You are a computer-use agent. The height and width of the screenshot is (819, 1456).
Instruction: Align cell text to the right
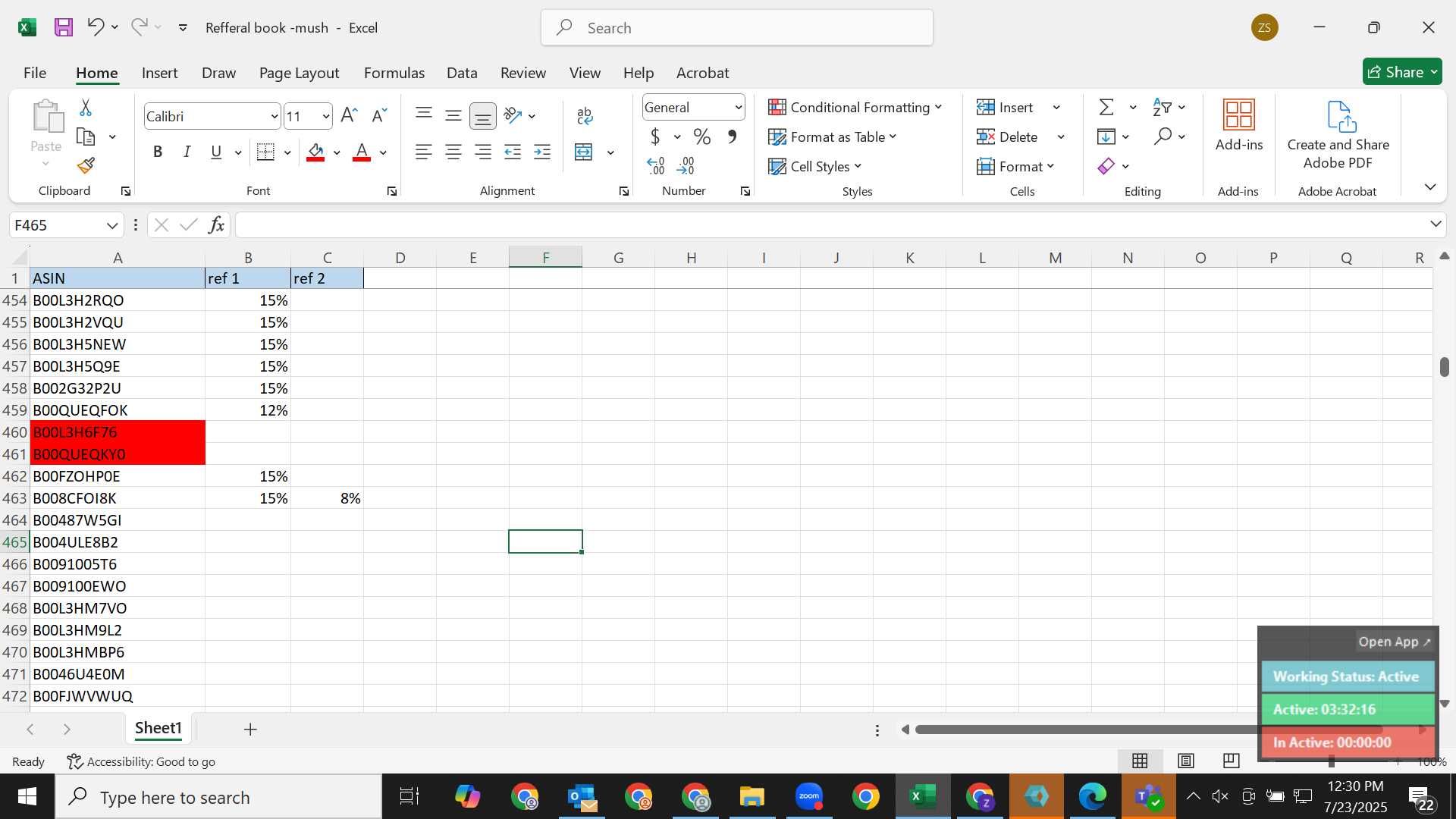click(x=483, y=152)
